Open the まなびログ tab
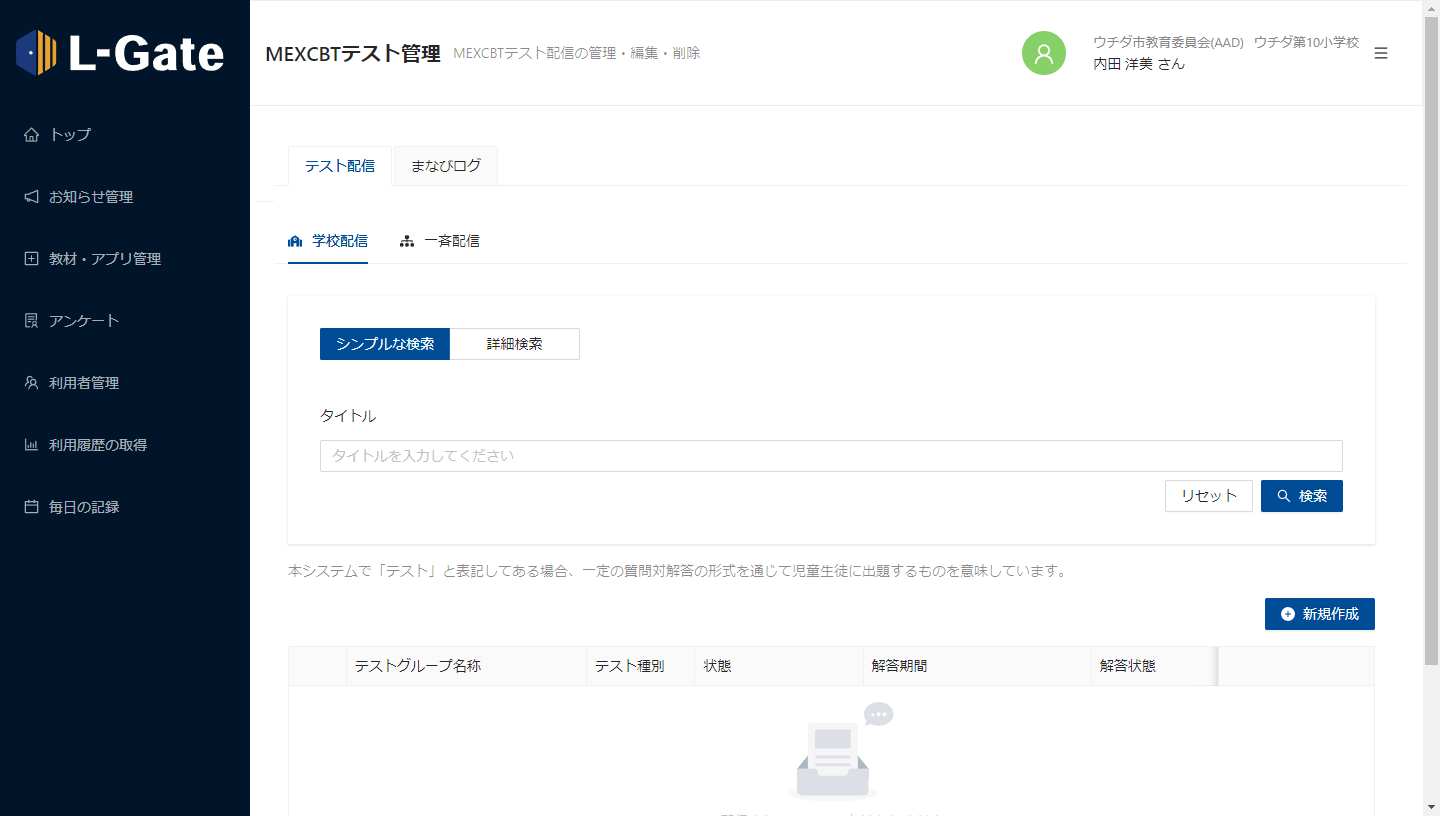This screenshot has width=1440, height=816. (x=446, y=166)
